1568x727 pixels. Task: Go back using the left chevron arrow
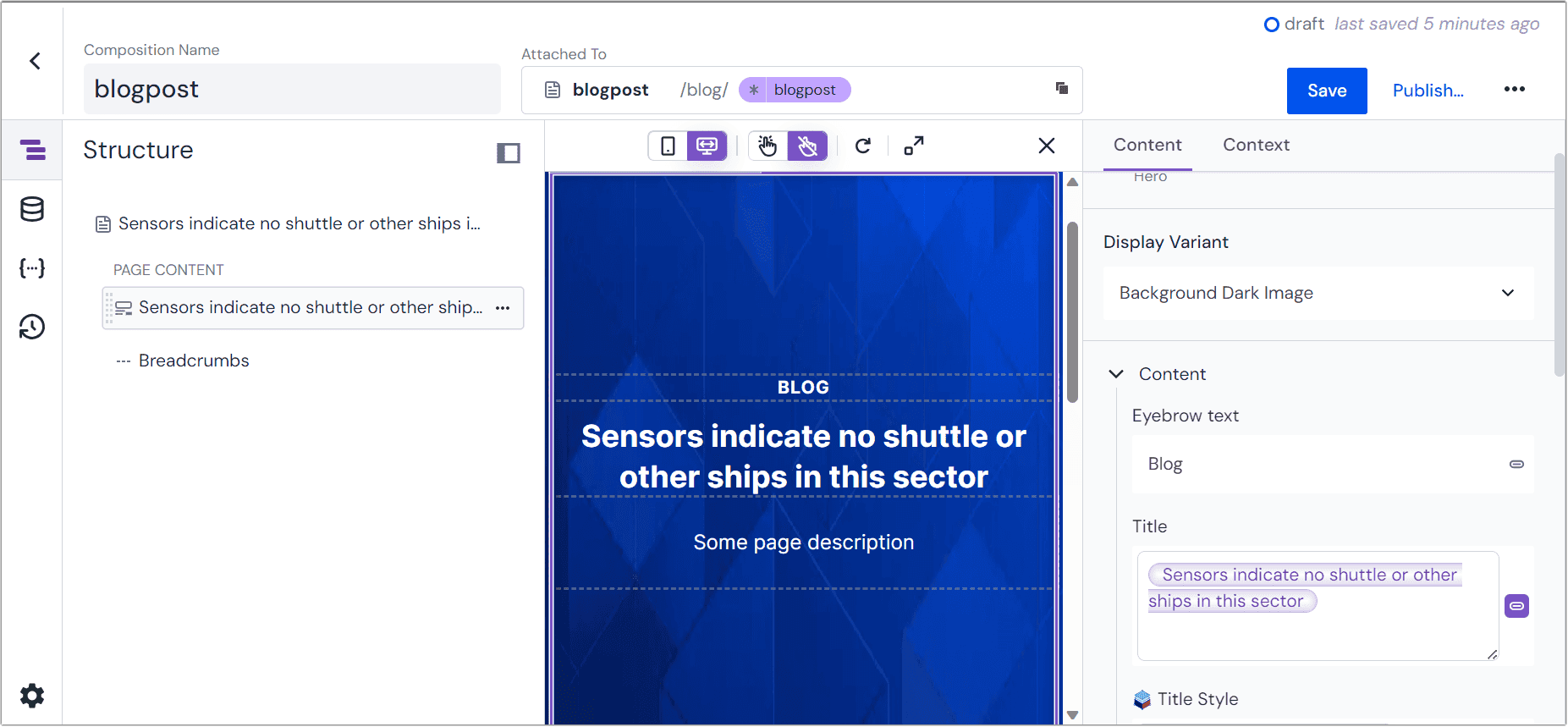click(x=35, y=61)
